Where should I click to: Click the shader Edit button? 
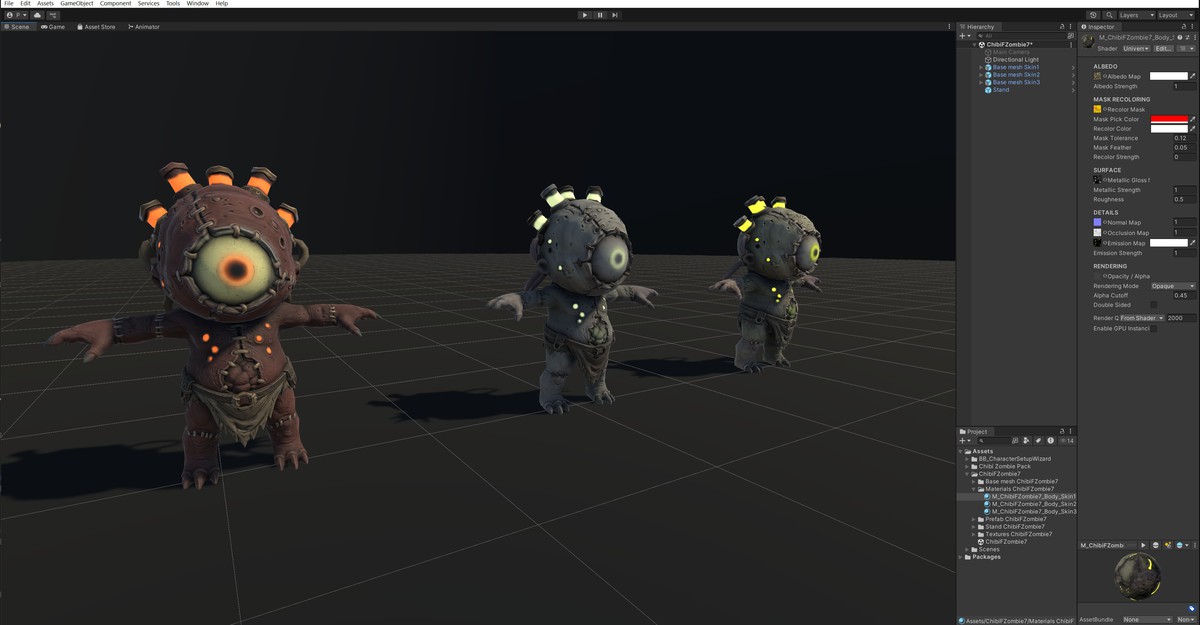pos(1164,48)
